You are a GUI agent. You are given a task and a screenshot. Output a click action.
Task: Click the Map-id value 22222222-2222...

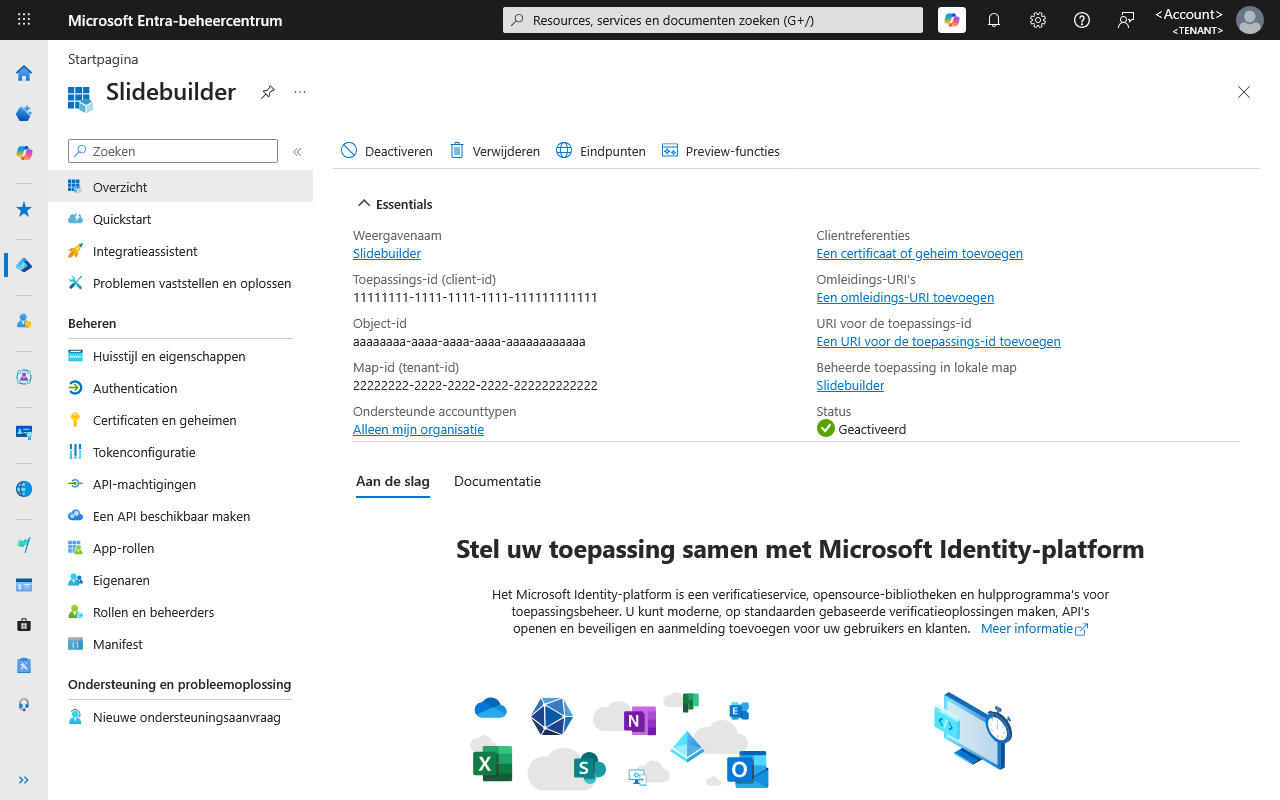[475, 386]
